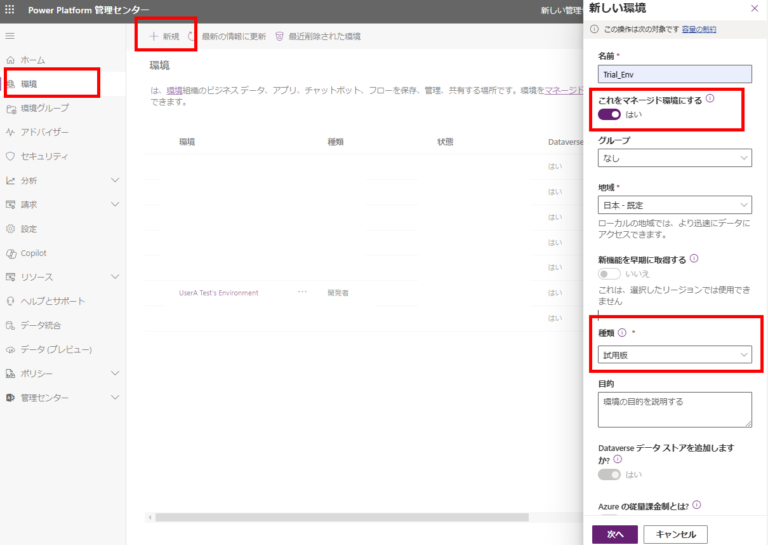Collapse the navigation hamburger menu
Image resolution: width=768 pixels, height=545 pixels.
(x=11, y=36)
